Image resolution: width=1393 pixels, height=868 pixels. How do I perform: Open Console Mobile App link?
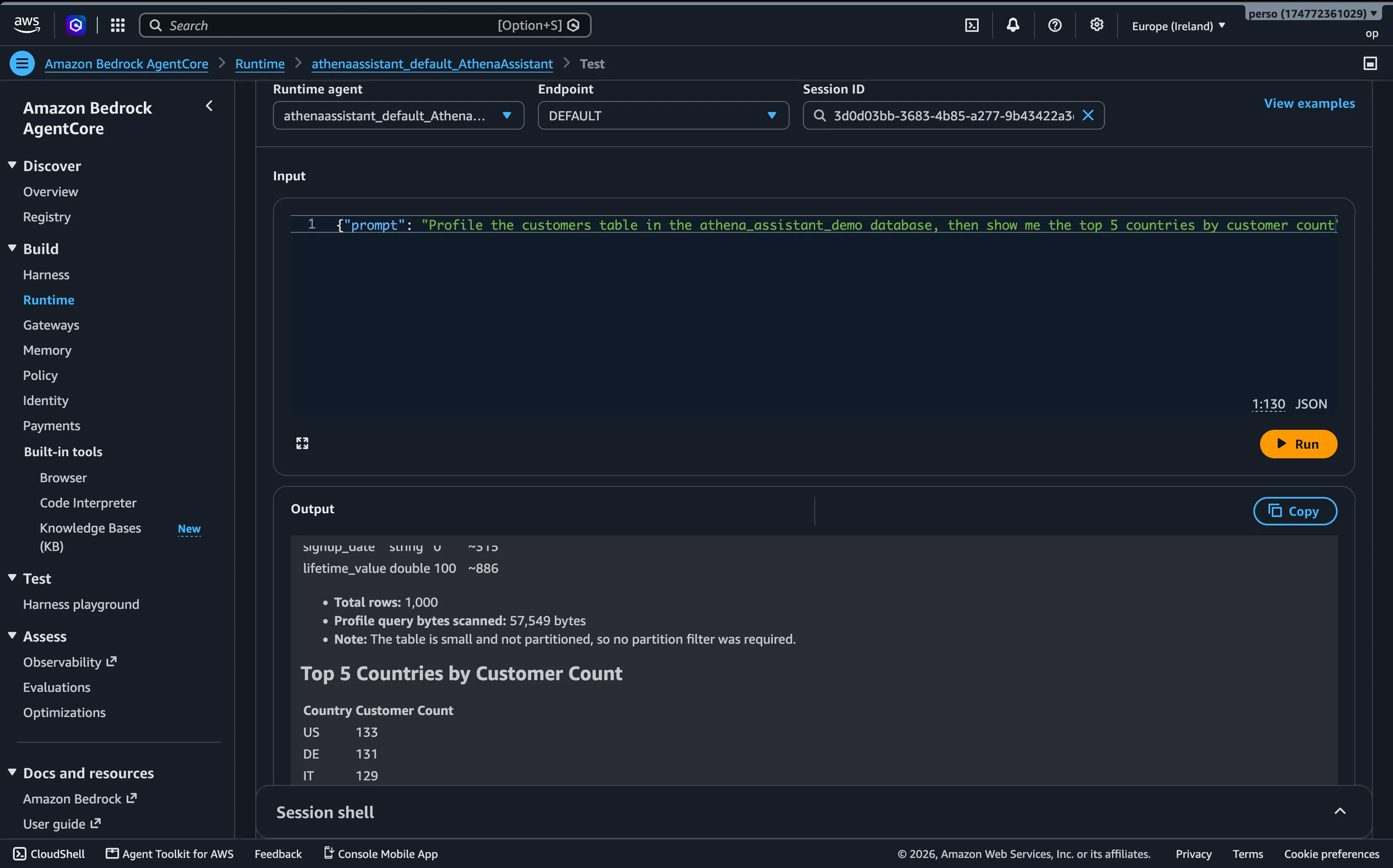381,854
